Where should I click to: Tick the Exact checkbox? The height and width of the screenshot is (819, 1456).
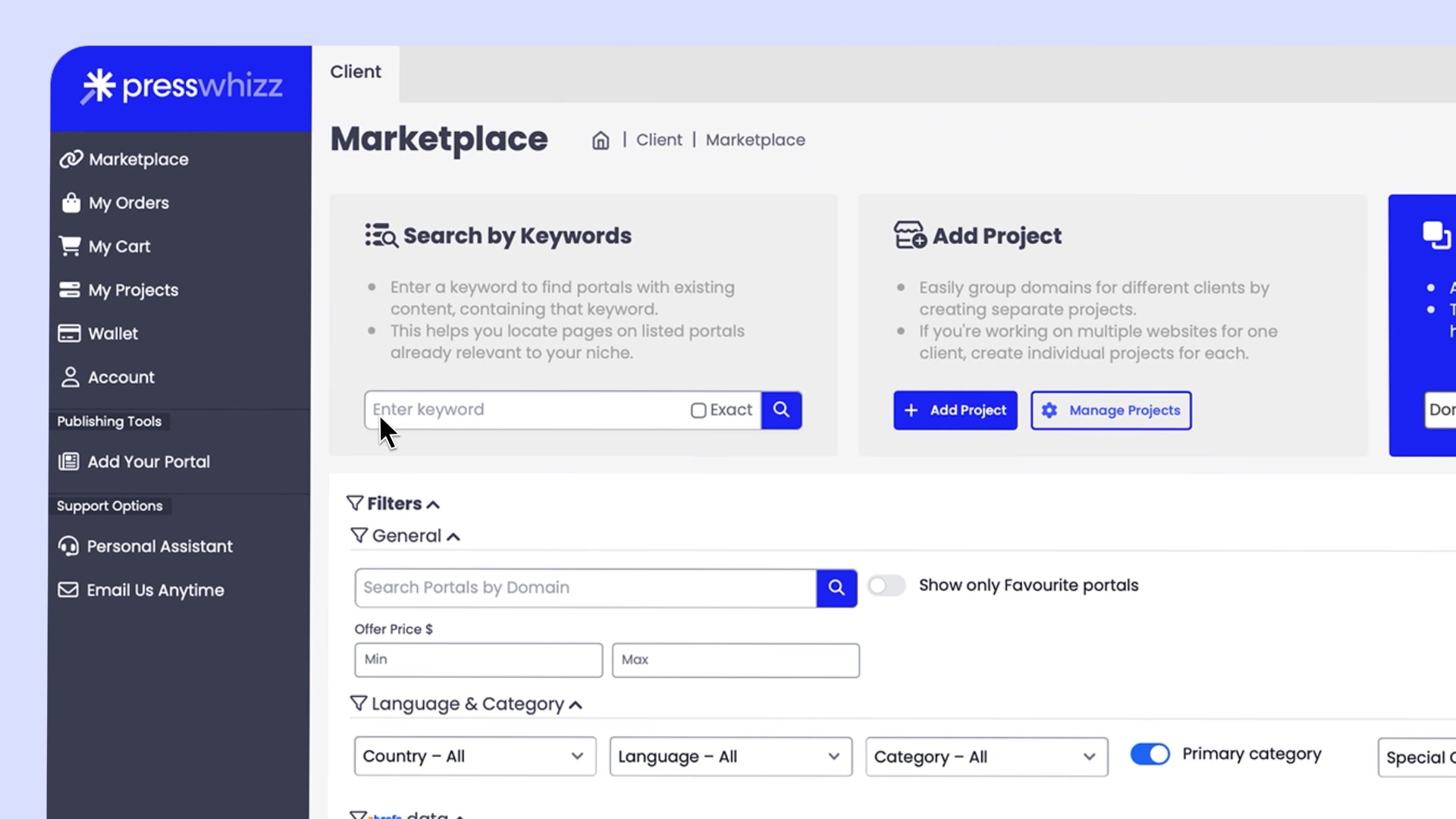pyautogui.click(x=698, y=410)
